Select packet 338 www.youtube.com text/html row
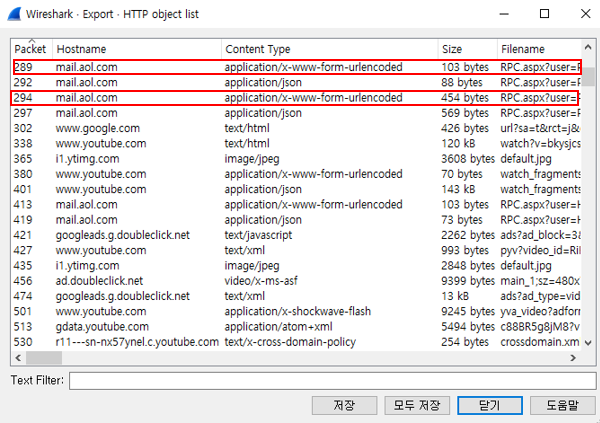Screen dimensions: 600x423 click(297, 144)
